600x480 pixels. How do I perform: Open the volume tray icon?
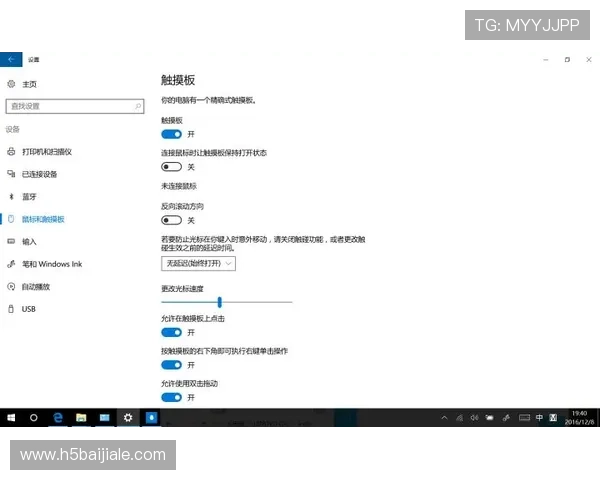click(474, 418)
